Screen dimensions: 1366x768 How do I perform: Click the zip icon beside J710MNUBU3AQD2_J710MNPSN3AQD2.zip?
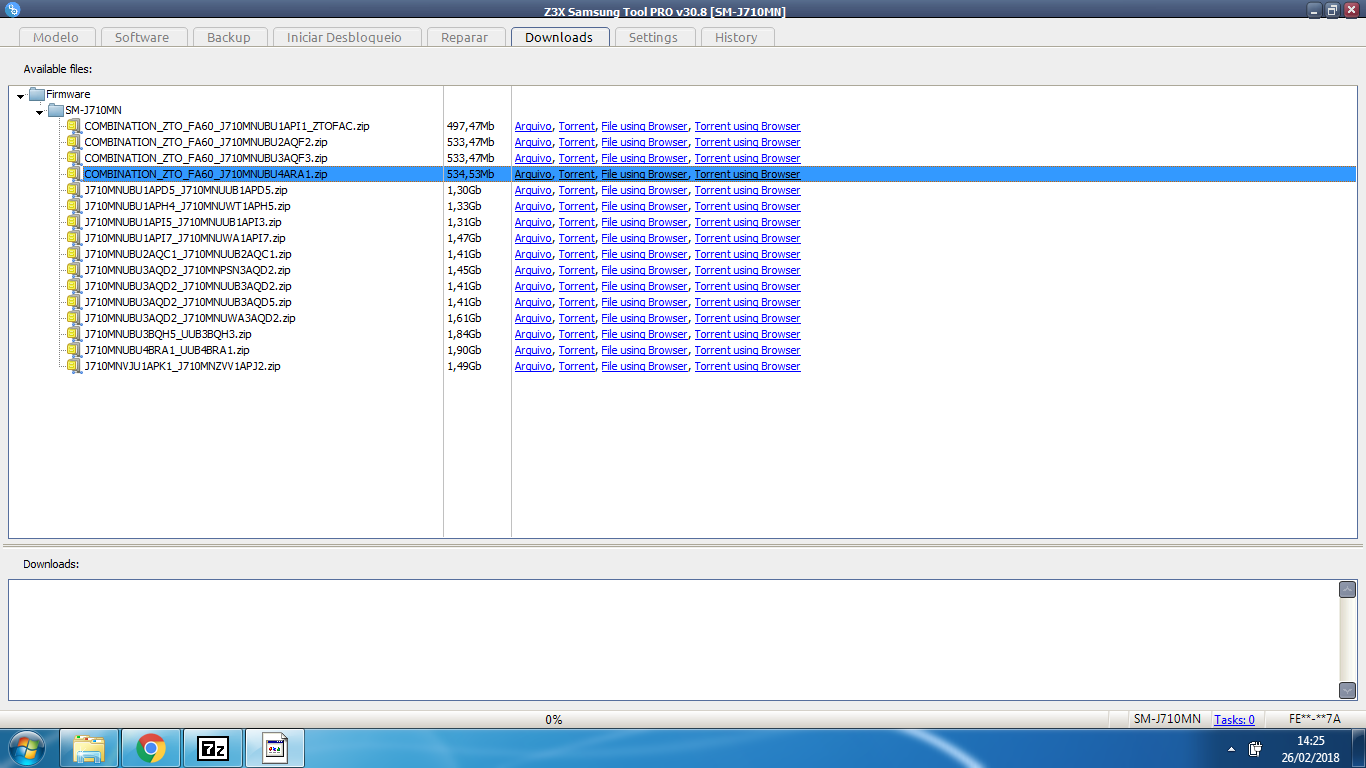click(73, 270)
